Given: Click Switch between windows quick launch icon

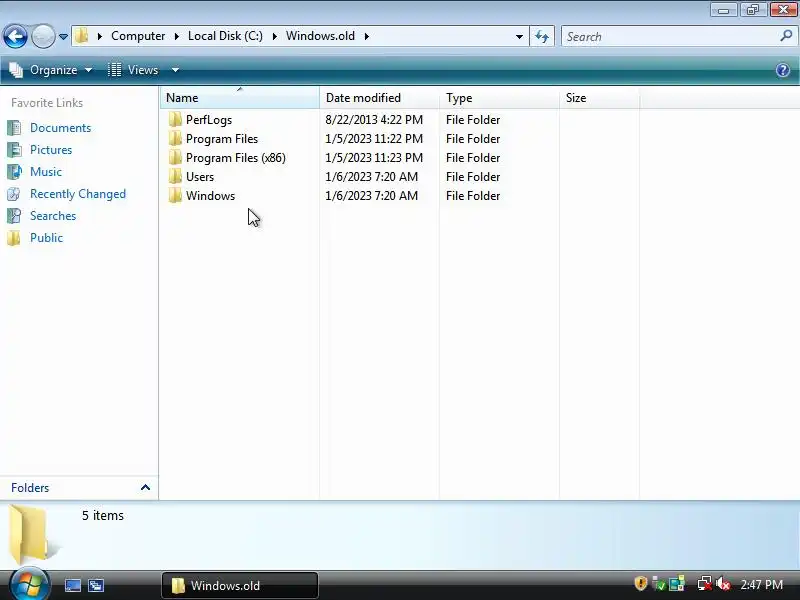Looking at the screenshot, I should pos(95,585).
